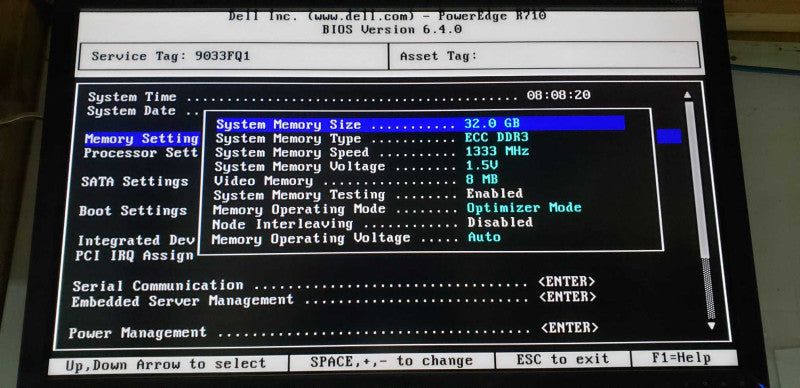Select the Power Management row
Image resolution: width=800 pixels, height=388 pixels.
334,330
